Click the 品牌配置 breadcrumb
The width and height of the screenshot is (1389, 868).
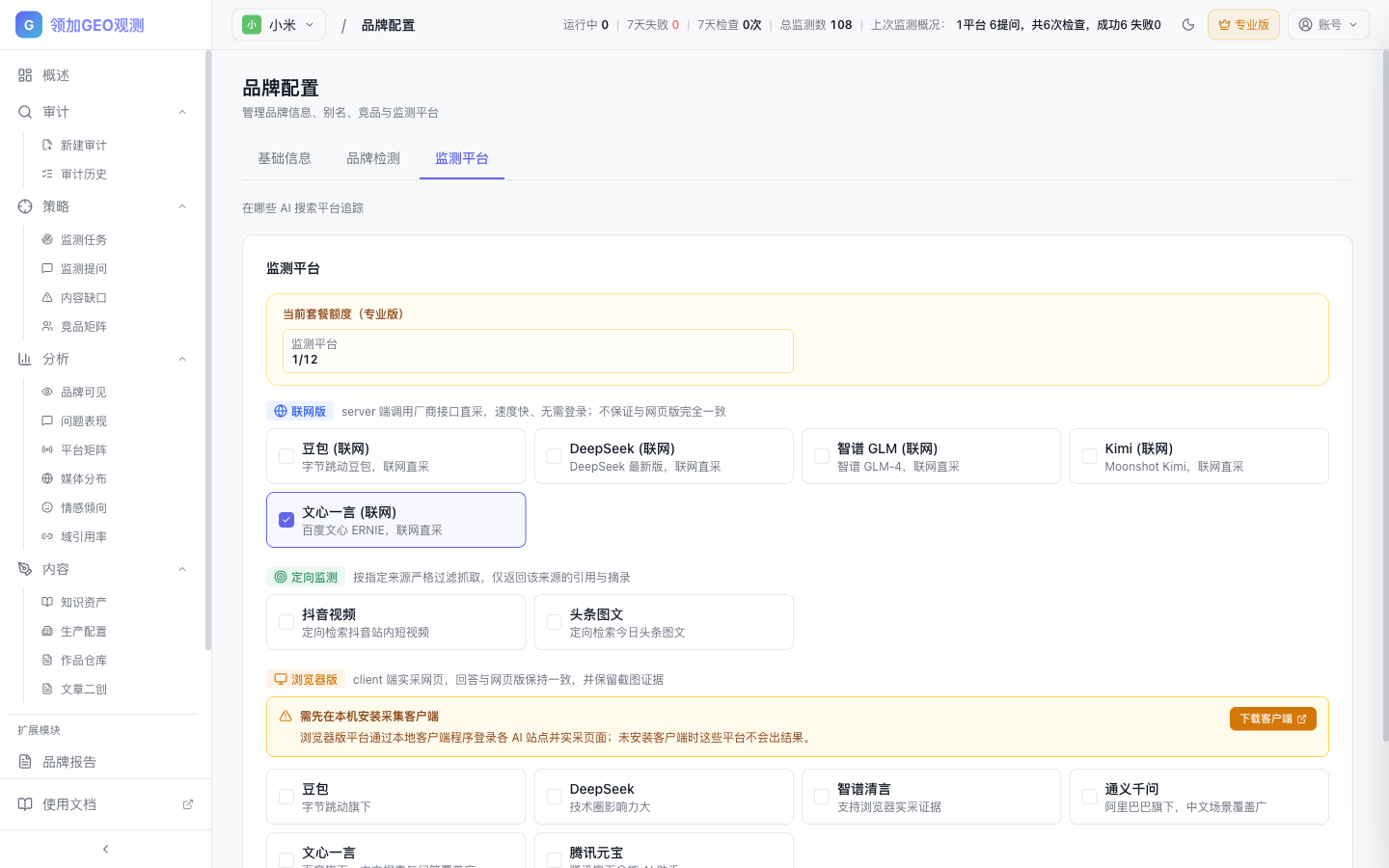tap(388, 25)
